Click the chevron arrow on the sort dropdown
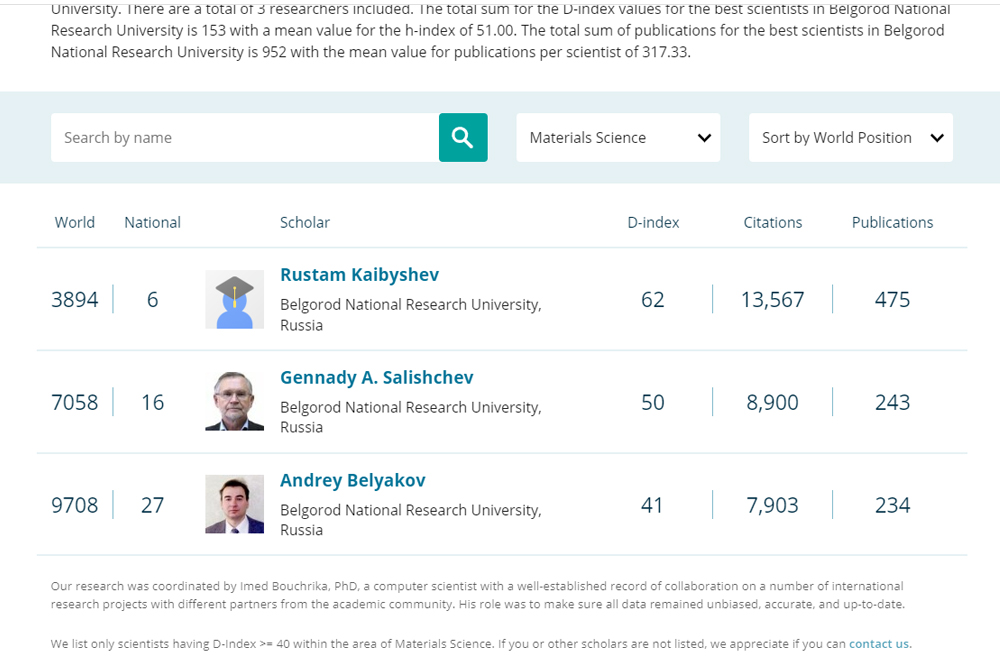The width and height of the screenshot is (1000, 667). click(x=937, y=138)
